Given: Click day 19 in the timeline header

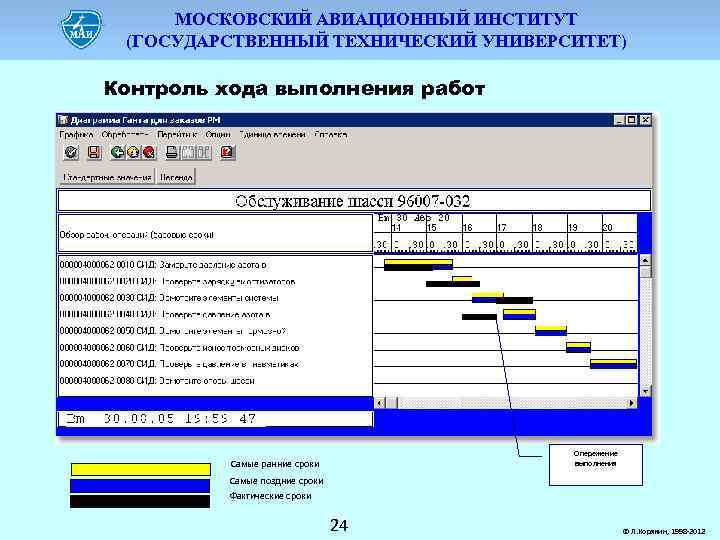Looking at the screenshot, I should [573, 227].
